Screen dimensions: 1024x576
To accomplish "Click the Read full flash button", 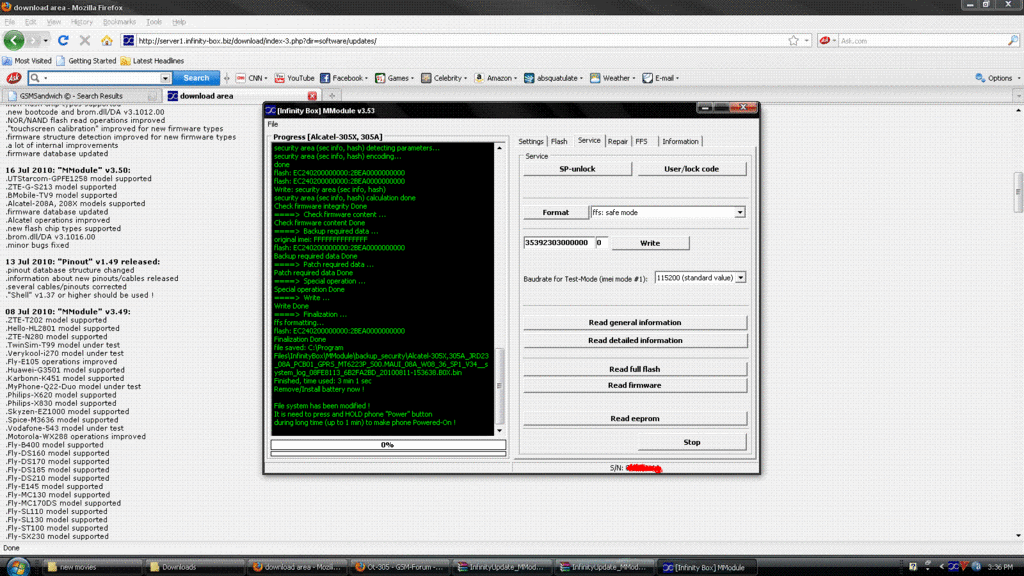I will pos(635,369).
